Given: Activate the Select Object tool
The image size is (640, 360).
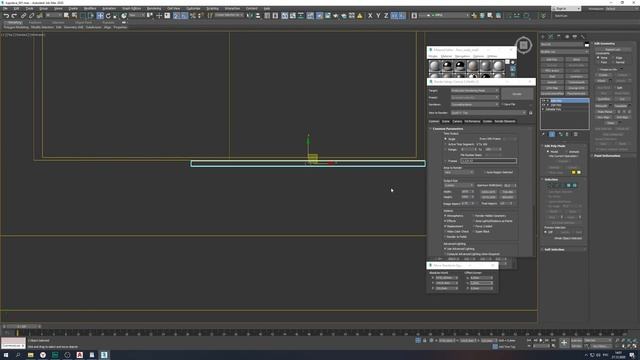Looking at the screenshot, I should coord(67,16).
